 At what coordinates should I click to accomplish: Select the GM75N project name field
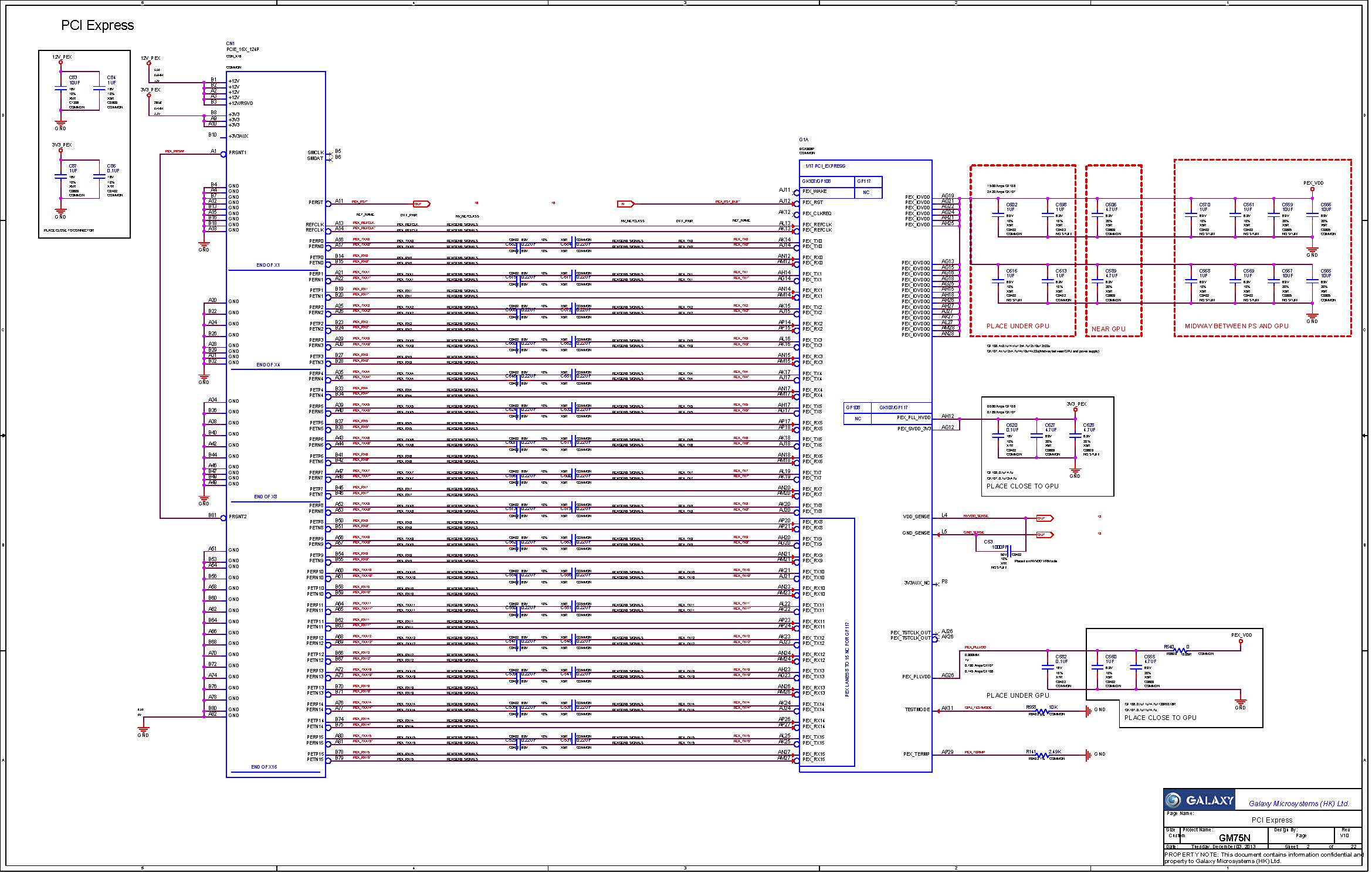(x=1235, y=838)
